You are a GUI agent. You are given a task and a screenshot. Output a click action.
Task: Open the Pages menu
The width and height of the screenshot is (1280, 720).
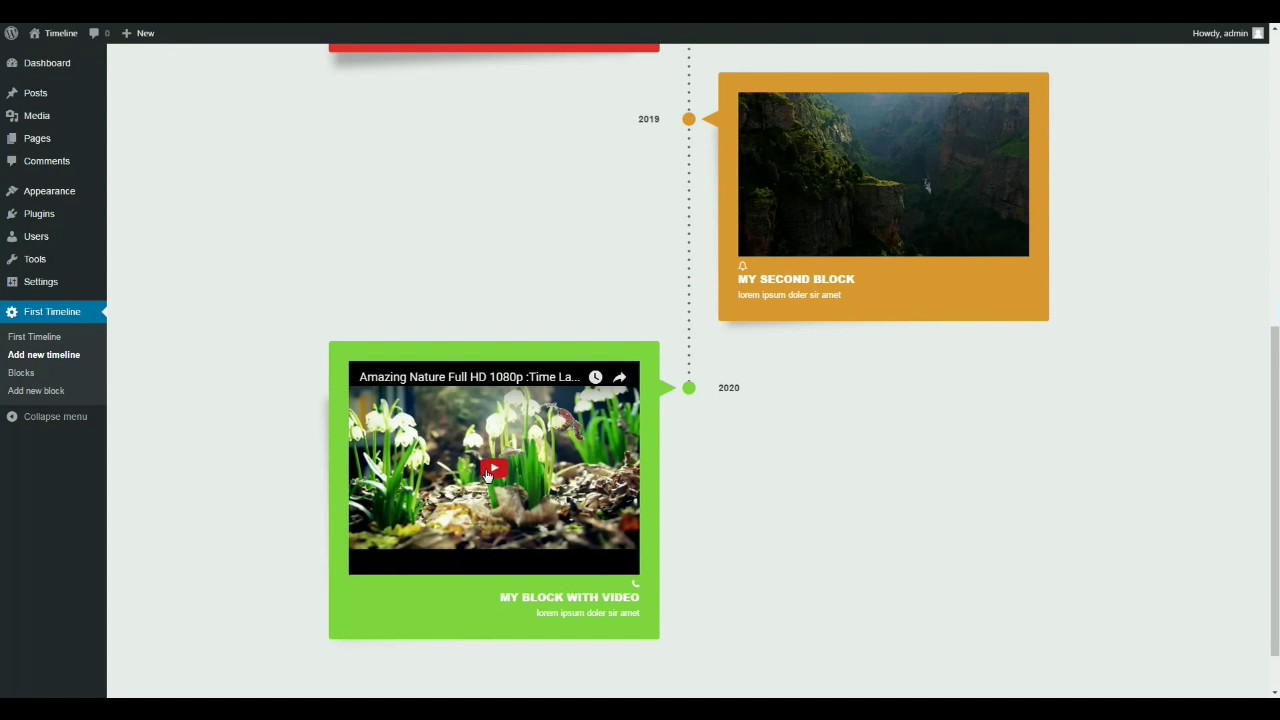[37, 138]
